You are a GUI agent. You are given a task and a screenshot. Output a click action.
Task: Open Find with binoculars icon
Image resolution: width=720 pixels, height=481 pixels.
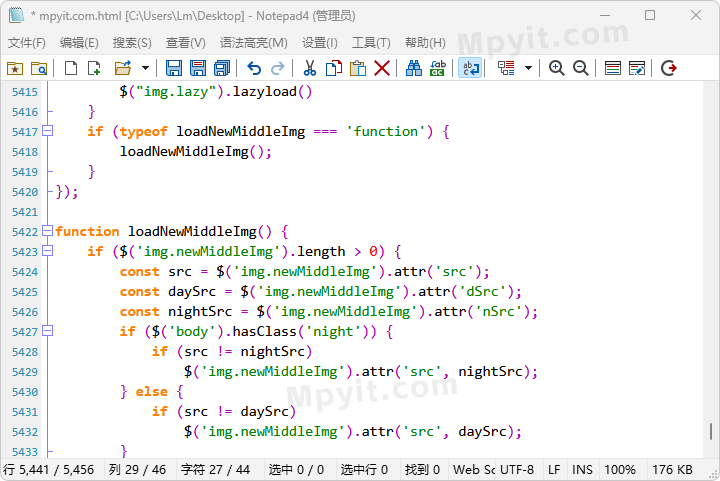pos(414,68)
